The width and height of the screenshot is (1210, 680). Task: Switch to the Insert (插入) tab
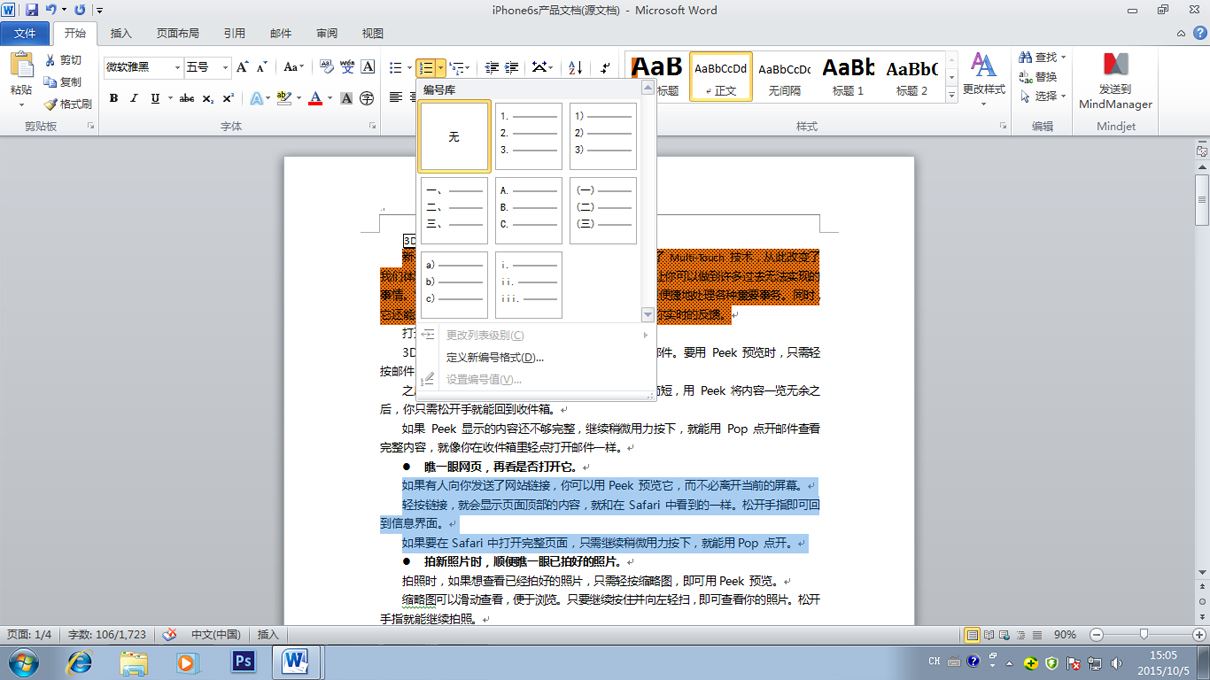click(121, 33)
